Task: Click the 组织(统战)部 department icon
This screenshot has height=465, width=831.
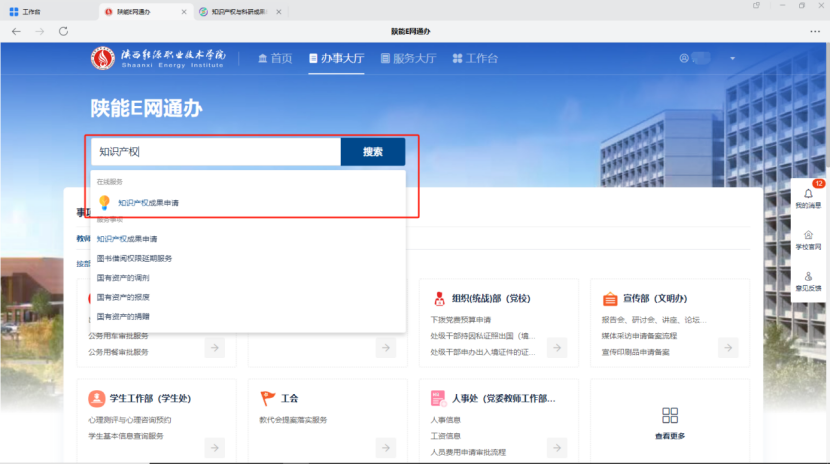Action: click(x=439, y=298)
